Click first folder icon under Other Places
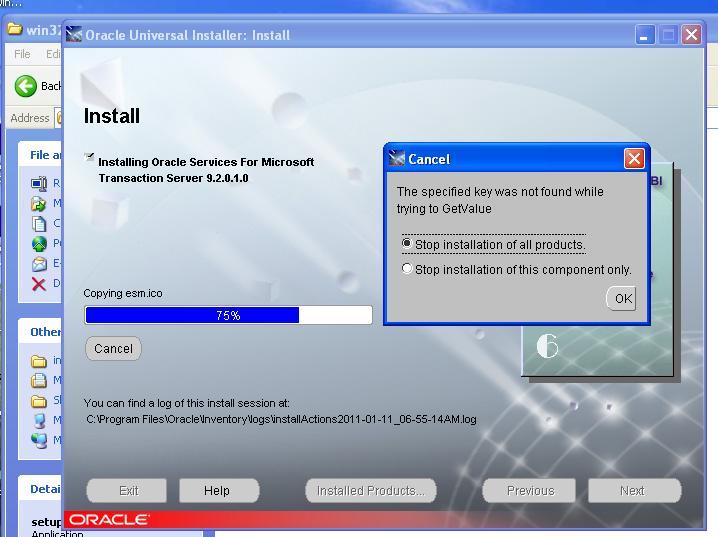 (x=39, y=361)
